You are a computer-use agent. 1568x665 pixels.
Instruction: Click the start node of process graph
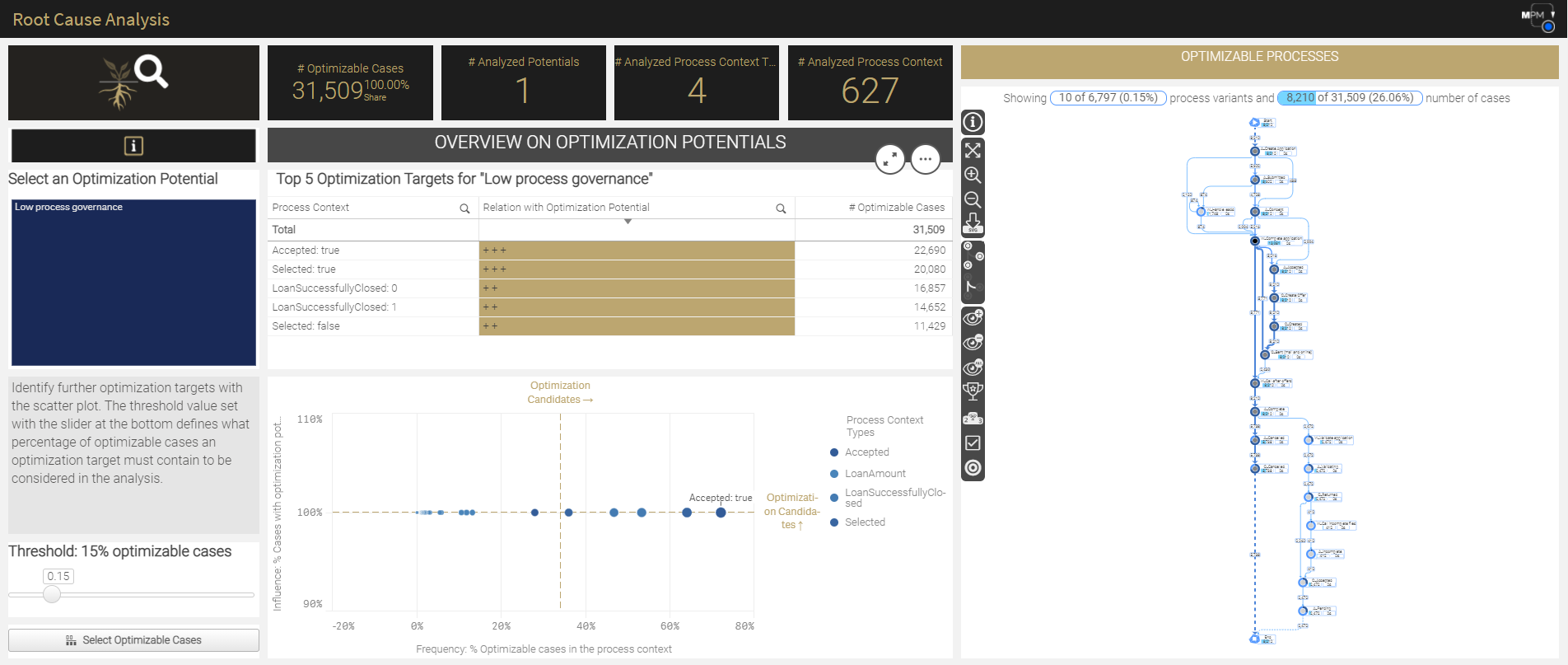click(x=1254, y=123)
